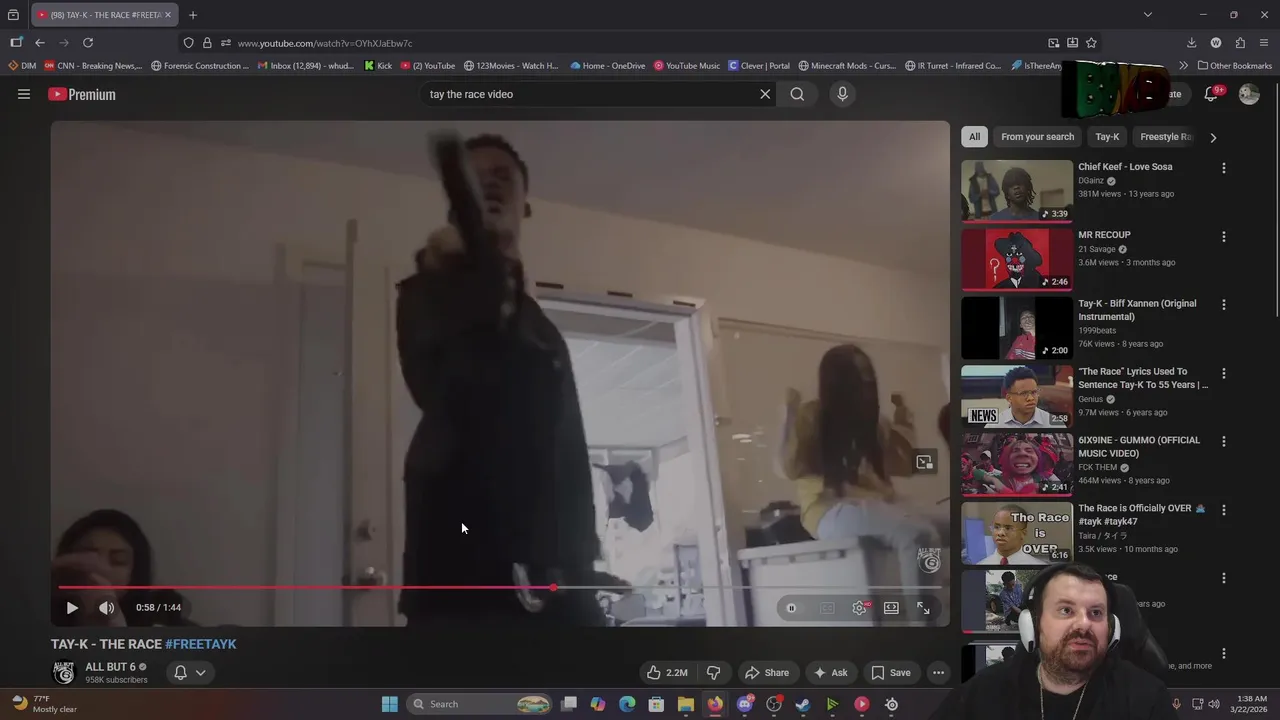Open the player settings gear
The width and height of the screenshot is (1280, 720).
[859, 608]
